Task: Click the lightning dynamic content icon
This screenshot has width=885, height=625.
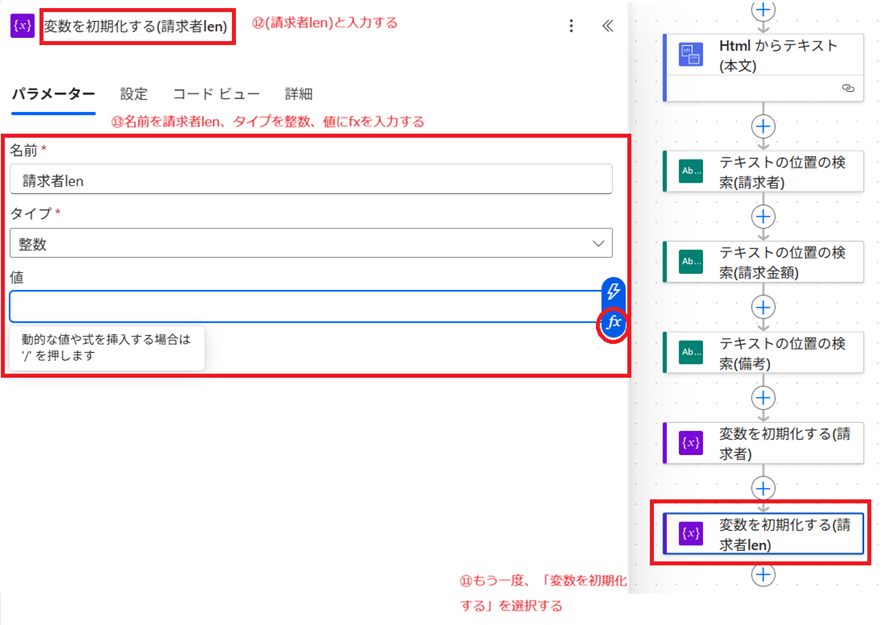Action: [613, 291]
